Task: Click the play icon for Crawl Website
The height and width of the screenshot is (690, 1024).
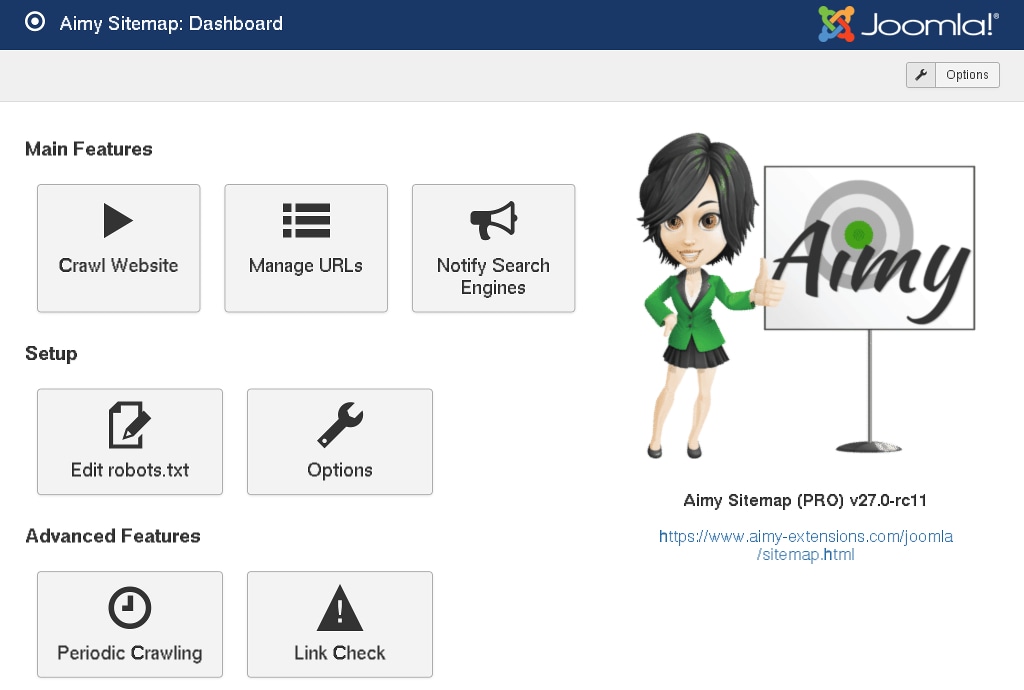Action: tap(118, 220)
